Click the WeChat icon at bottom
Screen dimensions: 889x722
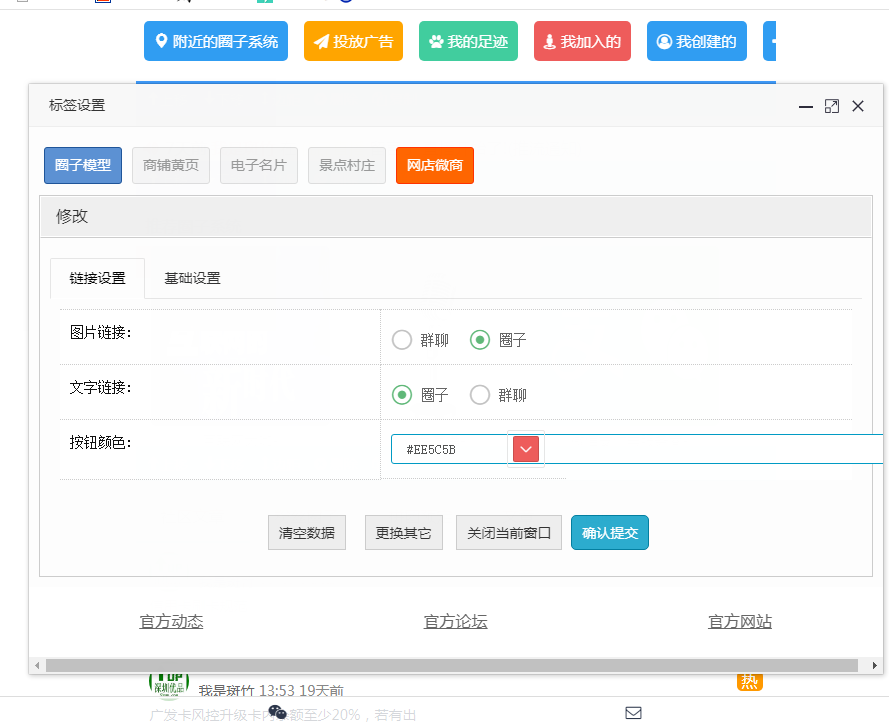tap(278, 712)
